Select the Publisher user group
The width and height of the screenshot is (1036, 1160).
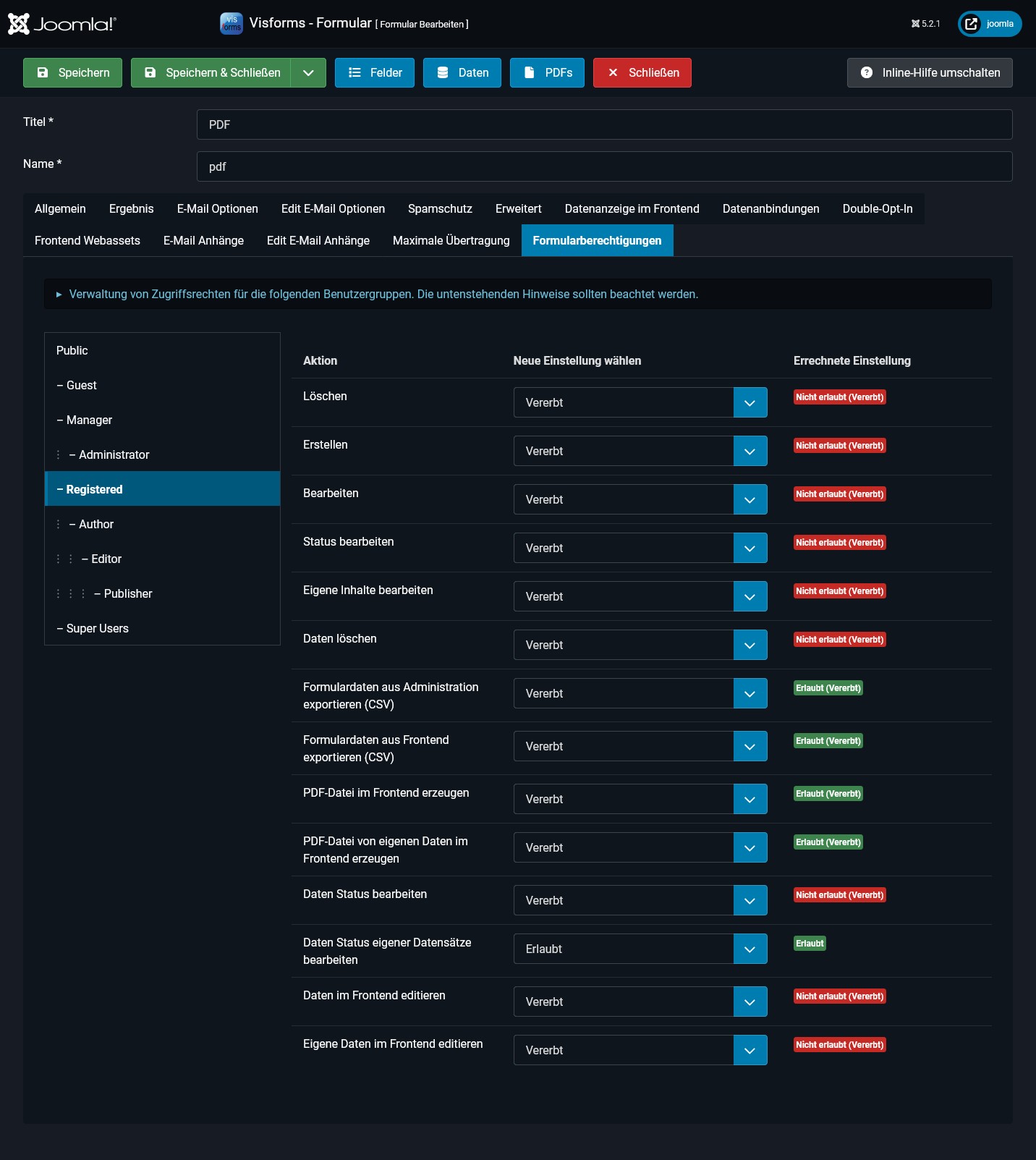tap(127, 593)
